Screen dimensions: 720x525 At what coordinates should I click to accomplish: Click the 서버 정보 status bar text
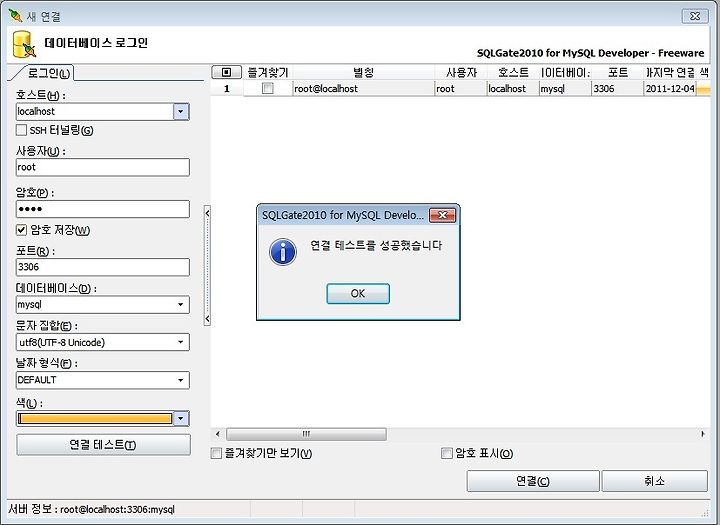coord(91,509)
